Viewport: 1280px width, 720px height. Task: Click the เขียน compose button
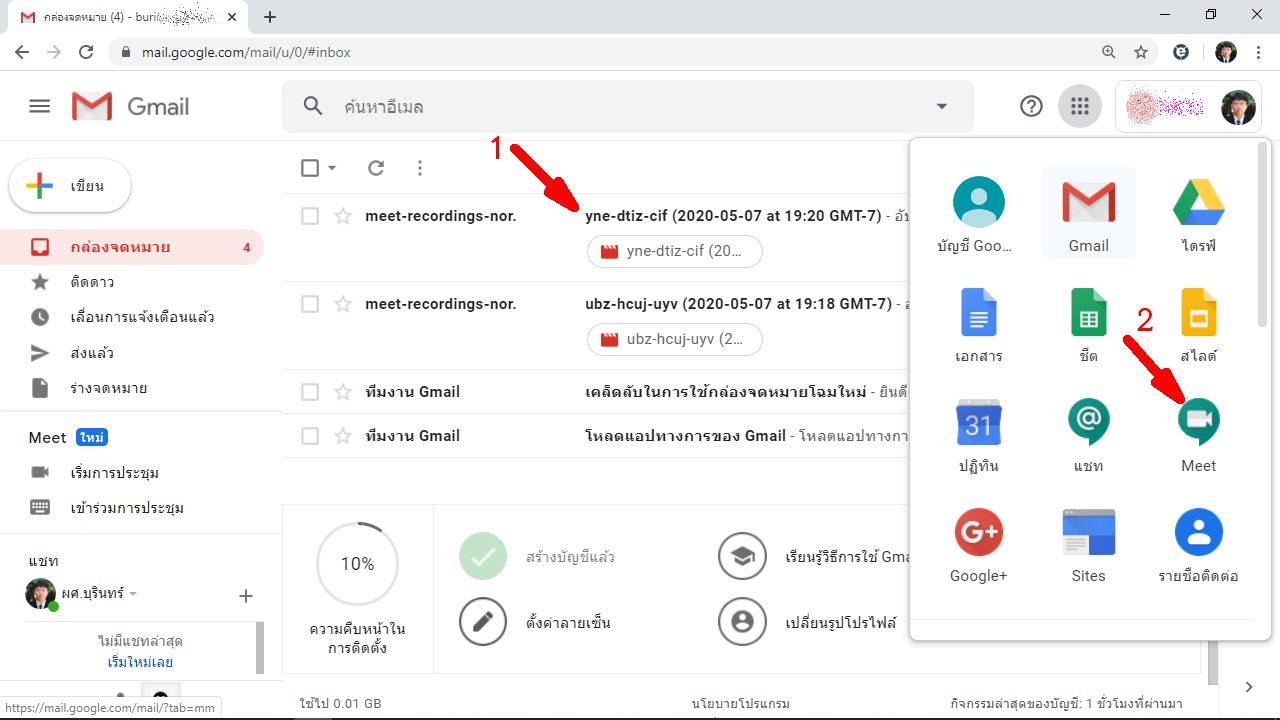[x=70, y=186]
